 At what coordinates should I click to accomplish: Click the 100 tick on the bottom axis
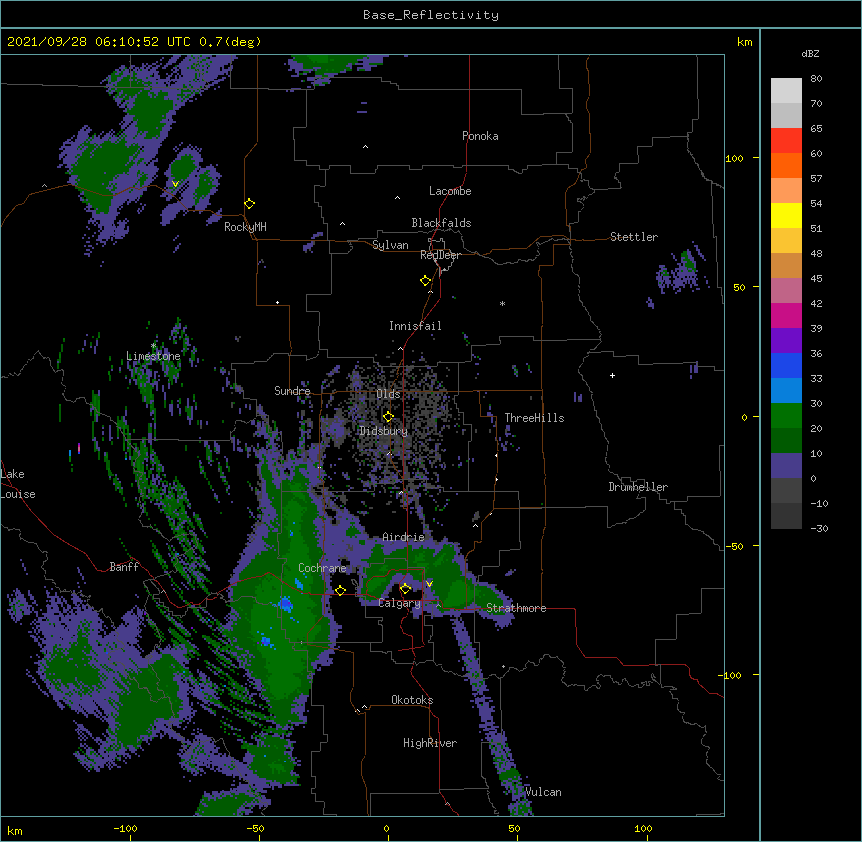(x=643, y=828)
